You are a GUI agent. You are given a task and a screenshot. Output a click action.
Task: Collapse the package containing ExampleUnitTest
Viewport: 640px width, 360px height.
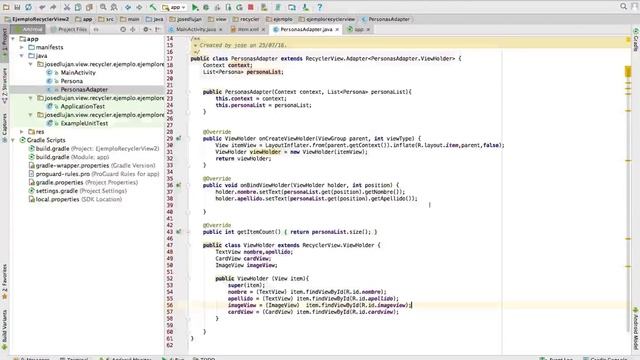point(31,115)
